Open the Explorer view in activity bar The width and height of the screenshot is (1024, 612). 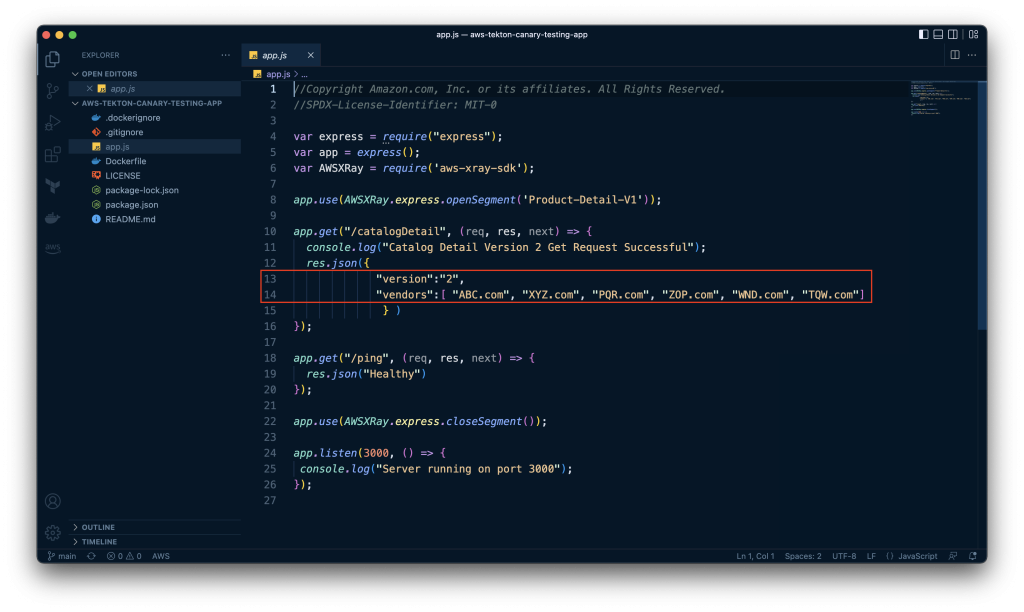click(x=53, y=59)
